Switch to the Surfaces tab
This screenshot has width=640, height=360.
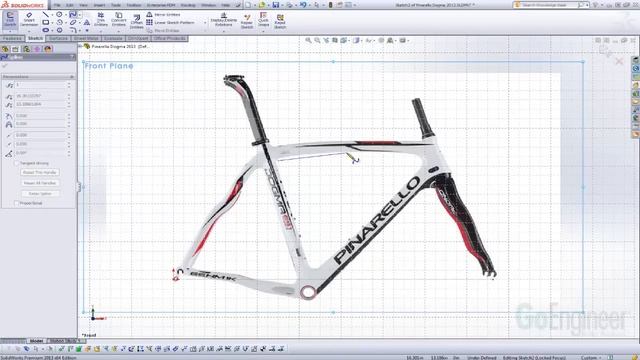[x=58, y=38]
